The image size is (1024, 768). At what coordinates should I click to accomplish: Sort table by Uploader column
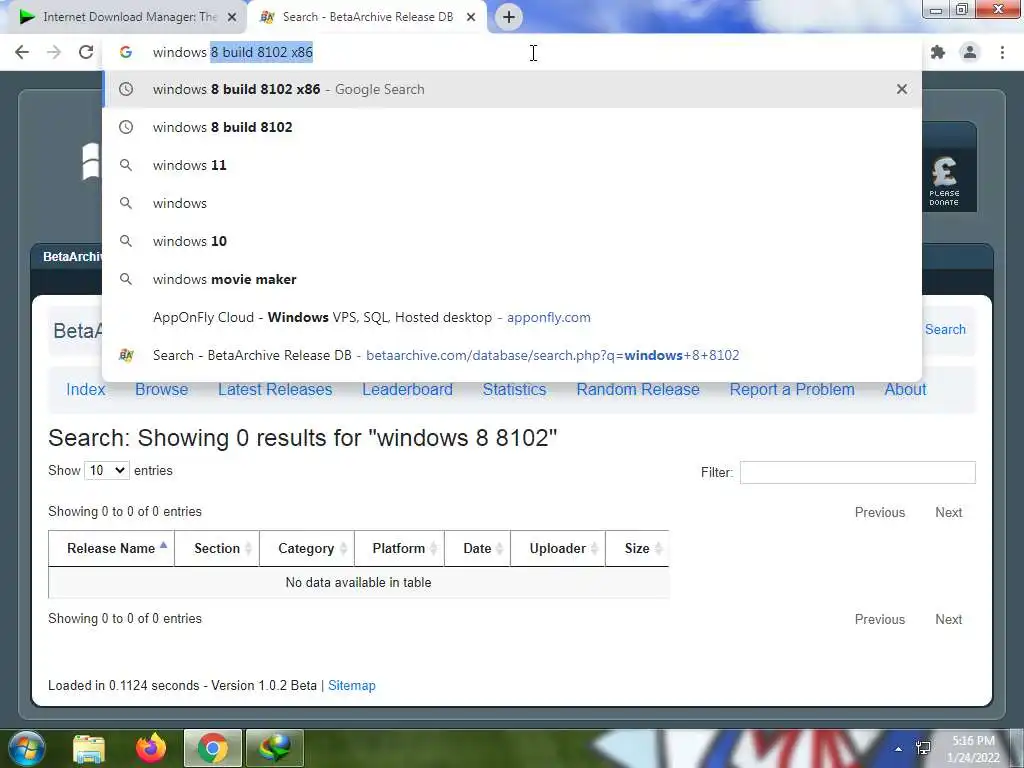[558, 549]
